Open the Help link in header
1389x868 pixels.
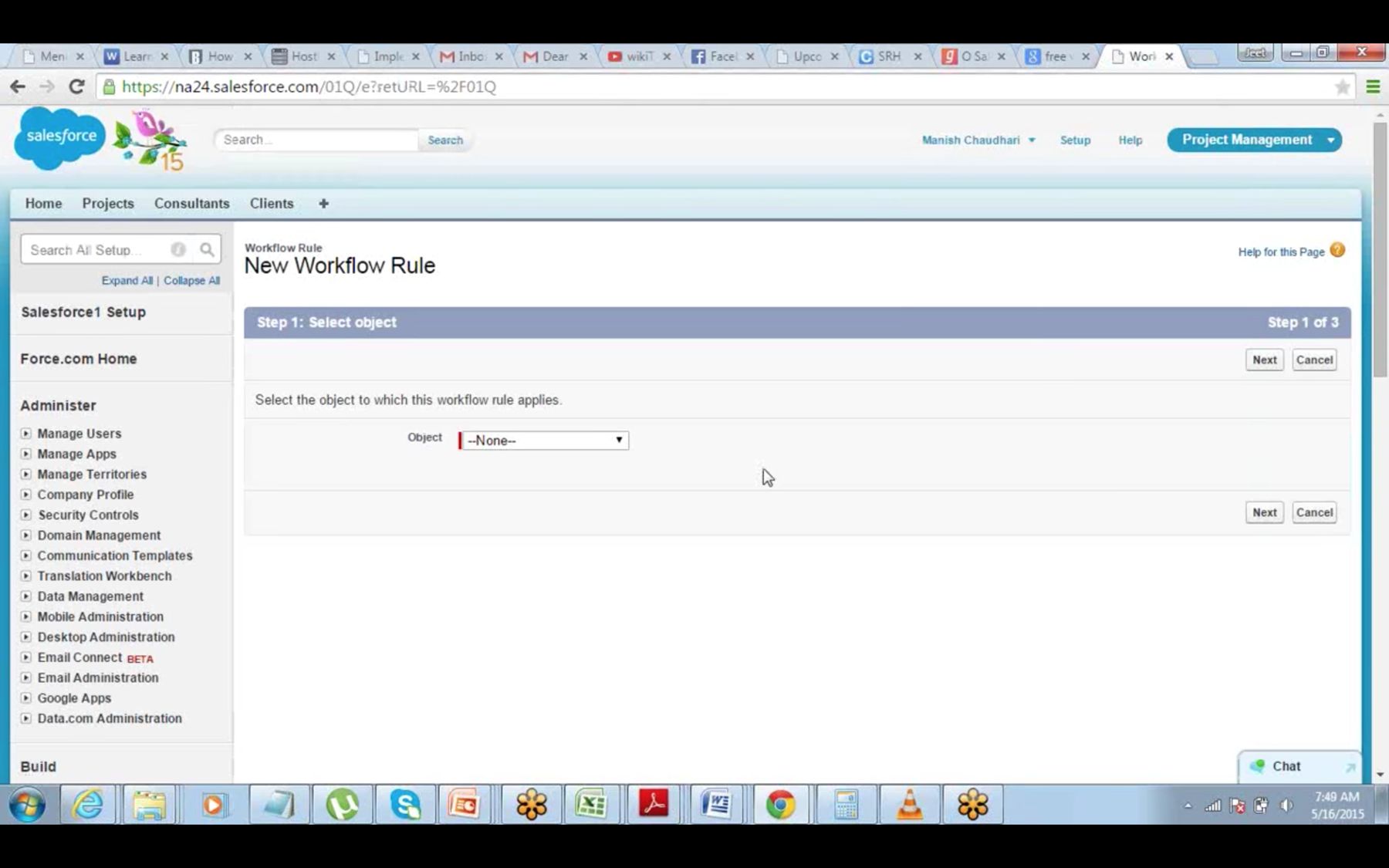[1130, 140]
